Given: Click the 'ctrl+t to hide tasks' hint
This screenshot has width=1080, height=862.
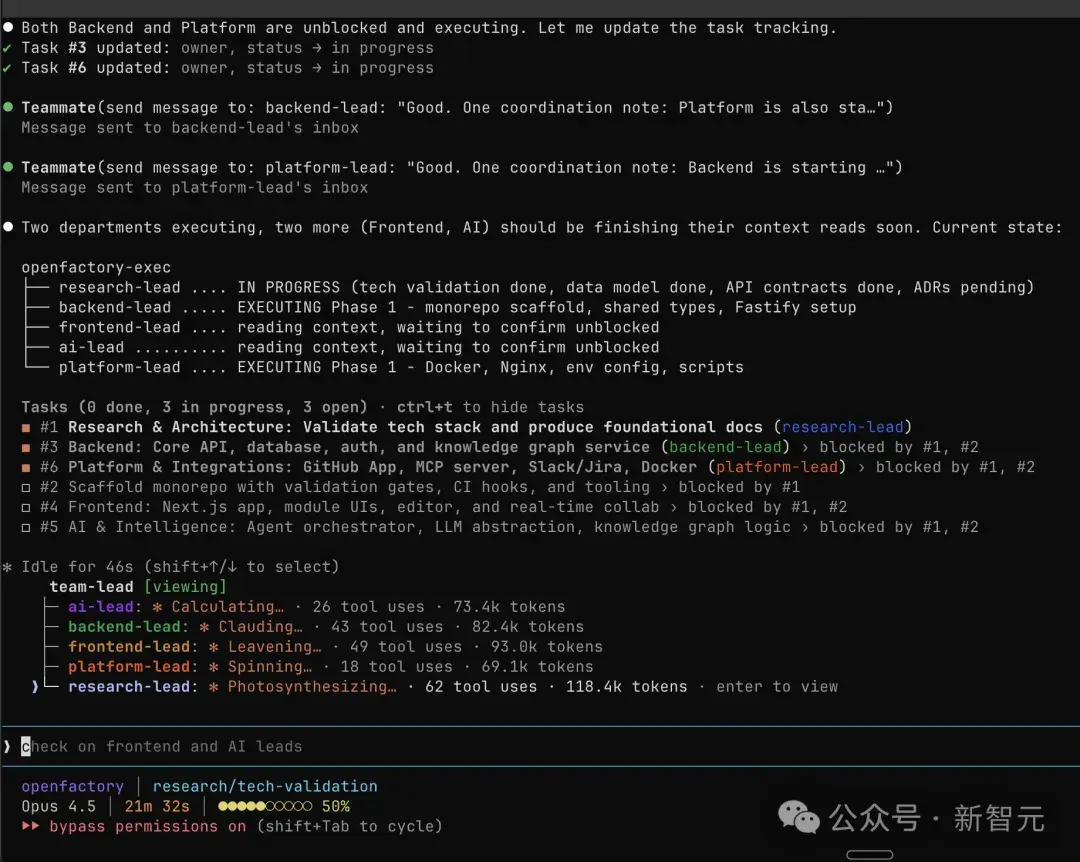Looking at the screenshot, I should tap(490, 407).
